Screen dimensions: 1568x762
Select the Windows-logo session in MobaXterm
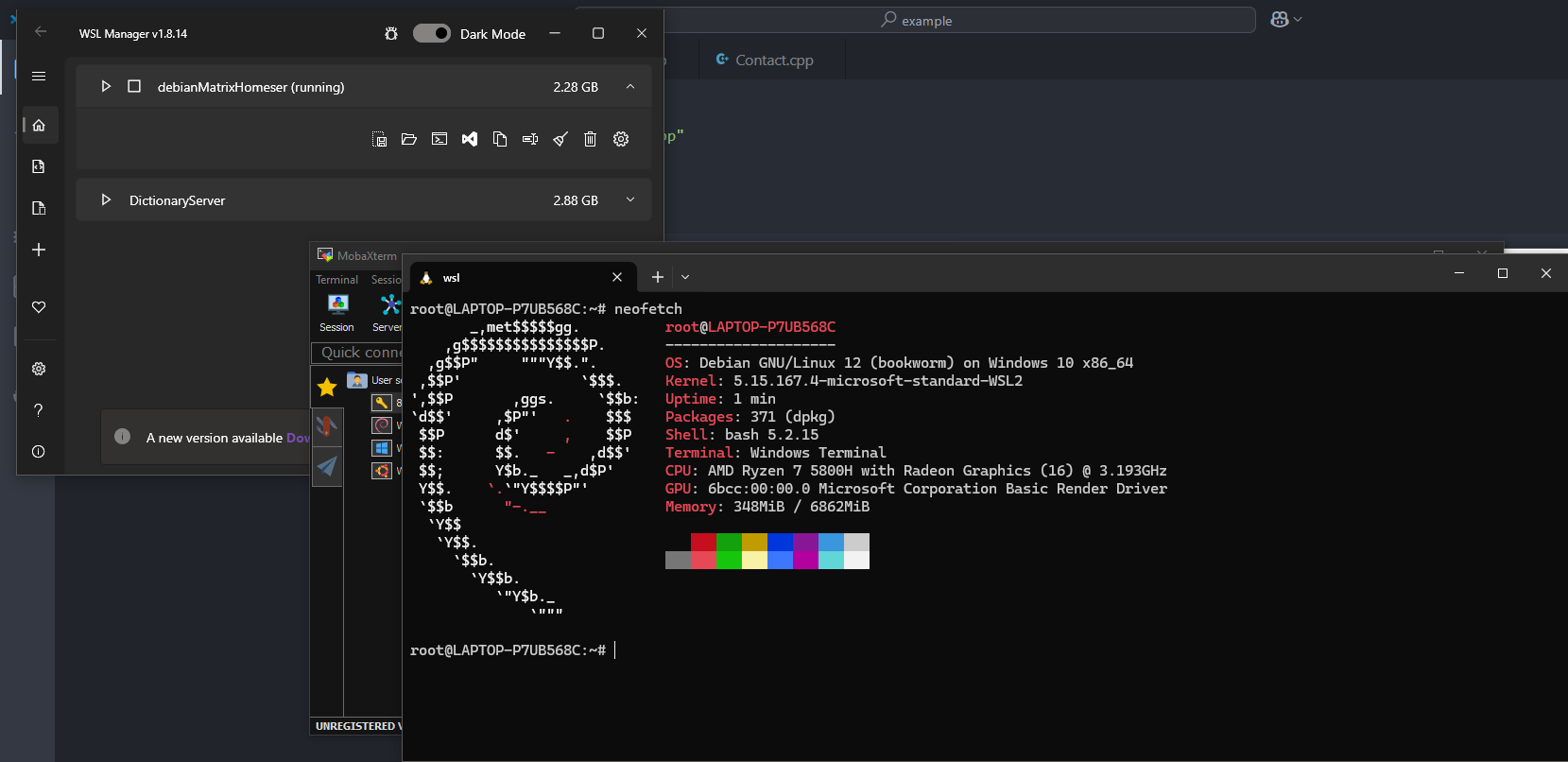click(382, 448)
